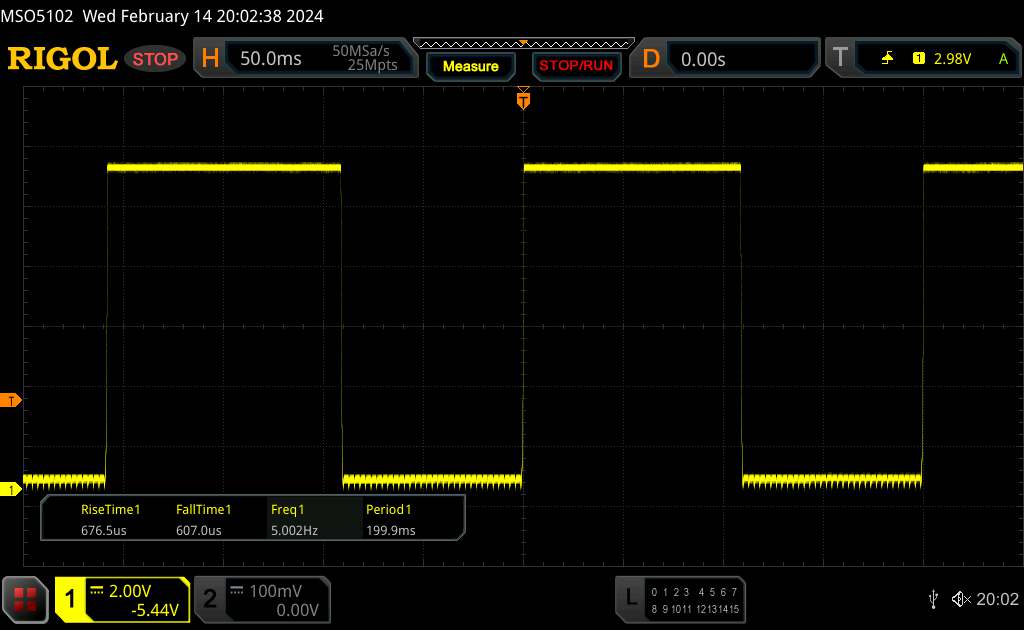Click the rising edge trigger icon
The width and height of the screenshot is (1024, 630).
click(887, 59)
